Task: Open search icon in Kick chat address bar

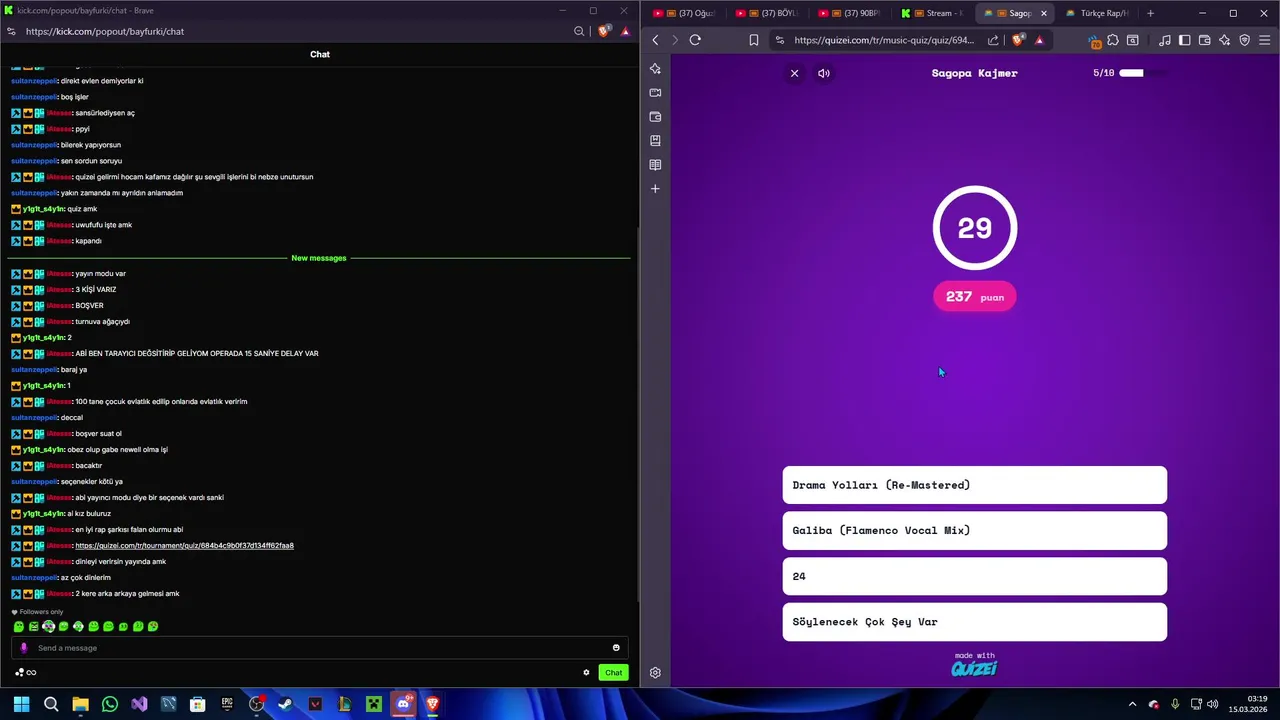Action: [579, 31]
